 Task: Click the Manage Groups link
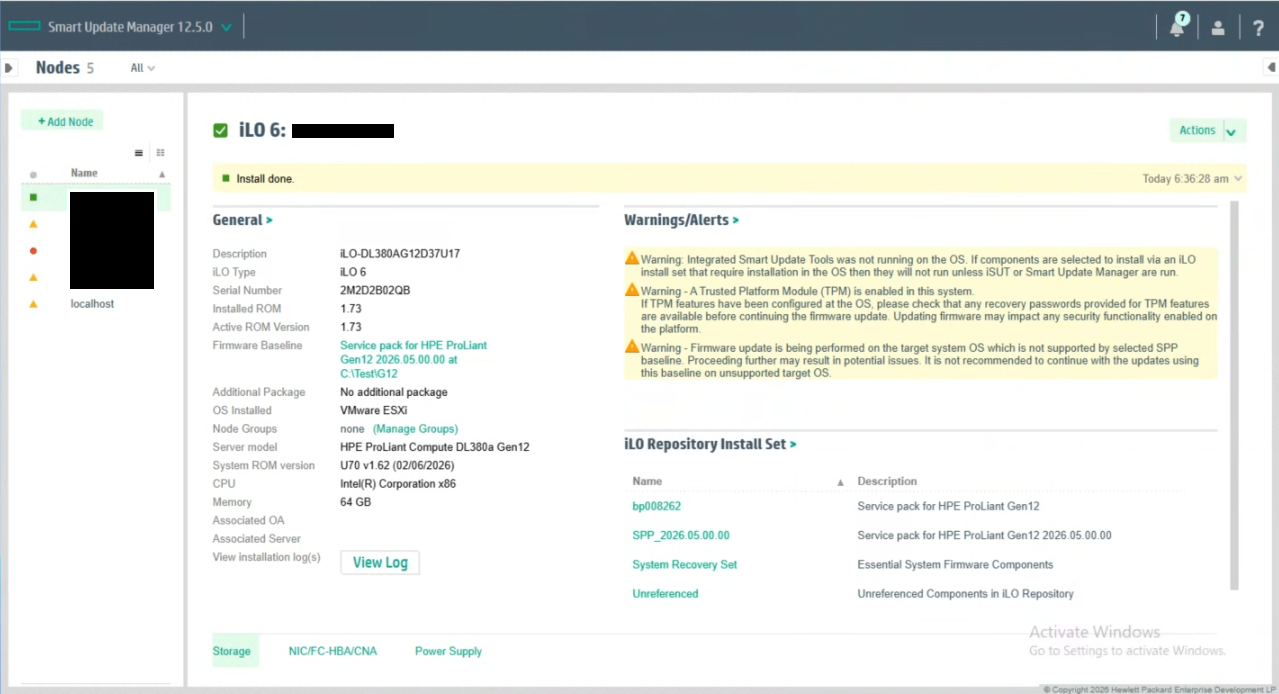[x=415, y=429]
